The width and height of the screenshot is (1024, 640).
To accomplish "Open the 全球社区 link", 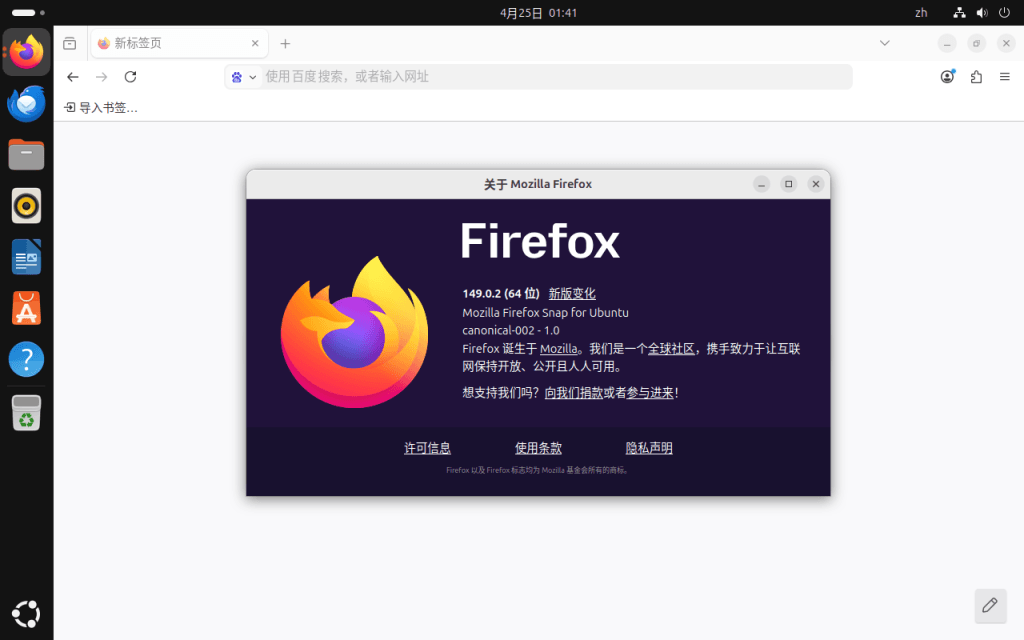I will point(671,349).
